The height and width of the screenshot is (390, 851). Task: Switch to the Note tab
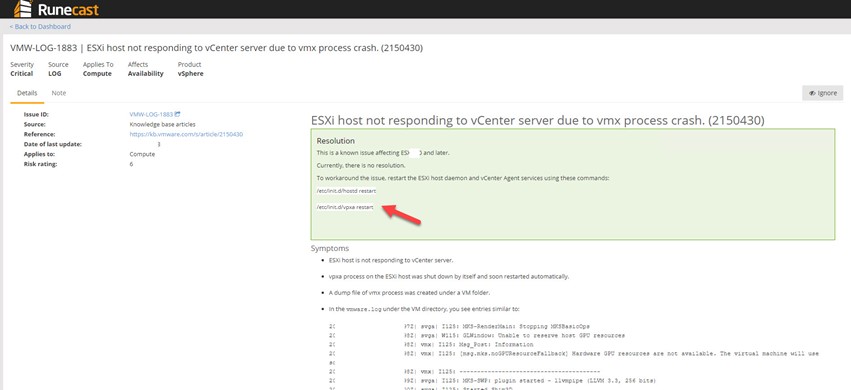point(59,93)
